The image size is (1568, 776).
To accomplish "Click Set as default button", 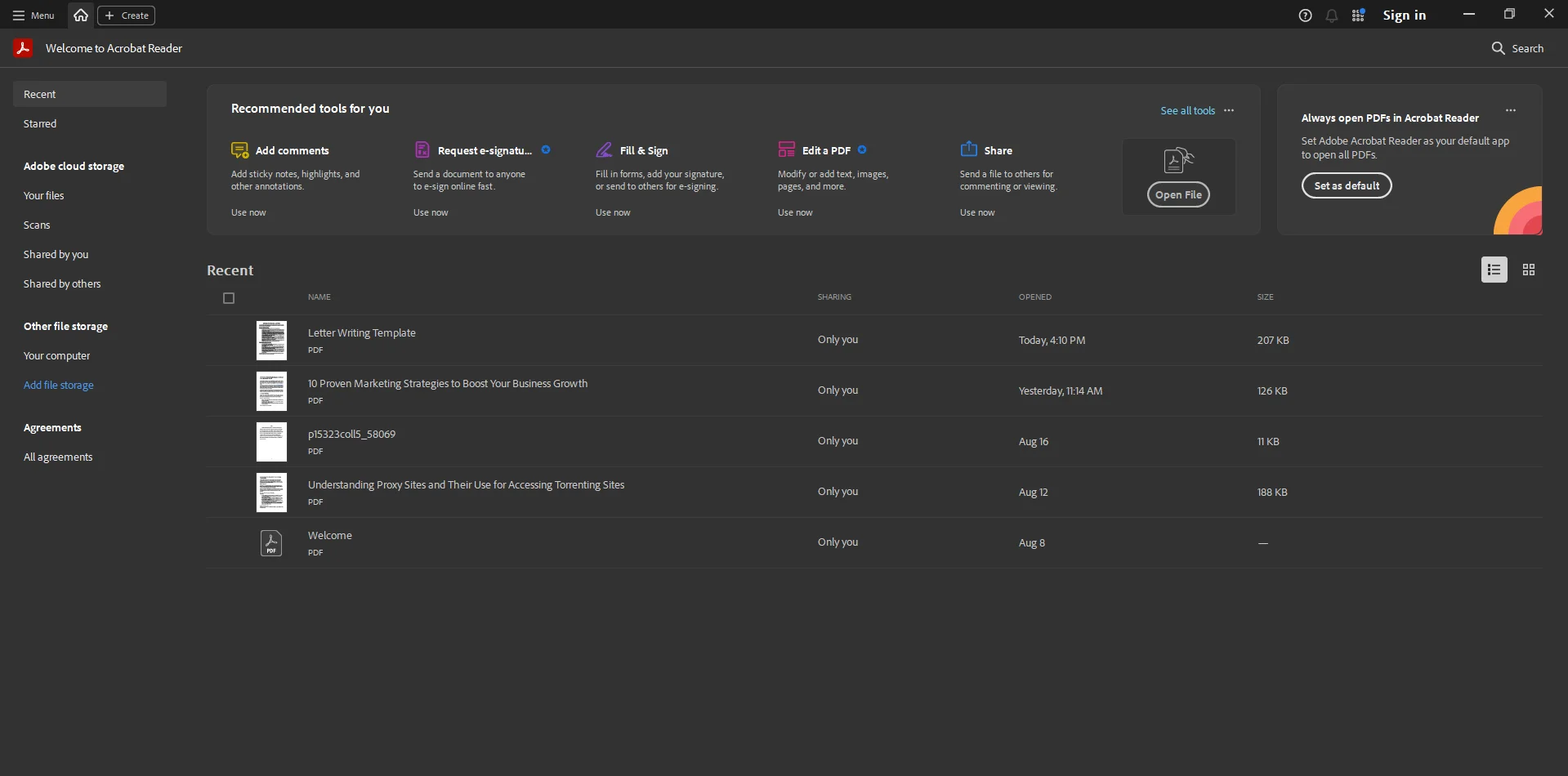I will tap(1347, 185).
